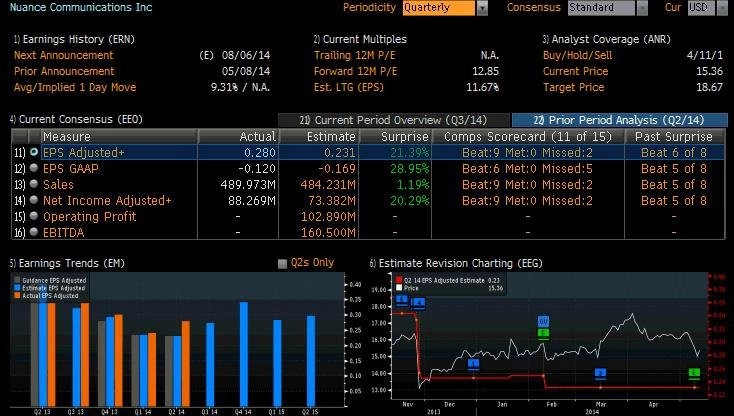734x416 pixels.
Task: Click the EBITDA measure name
Action: point(64,232)
